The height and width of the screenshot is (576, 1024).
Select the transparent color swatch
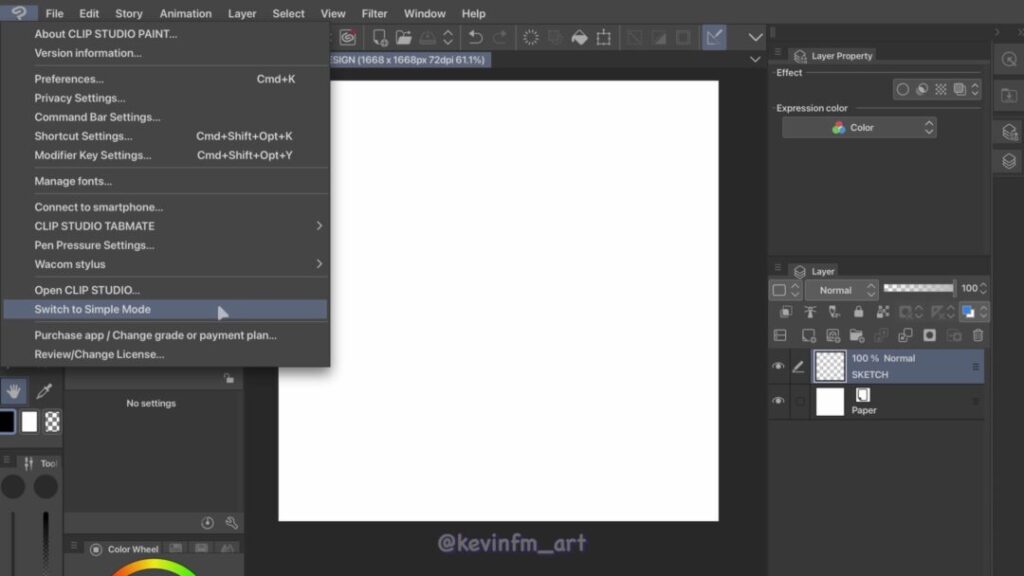pyautogui.click(x=52, y=422)
